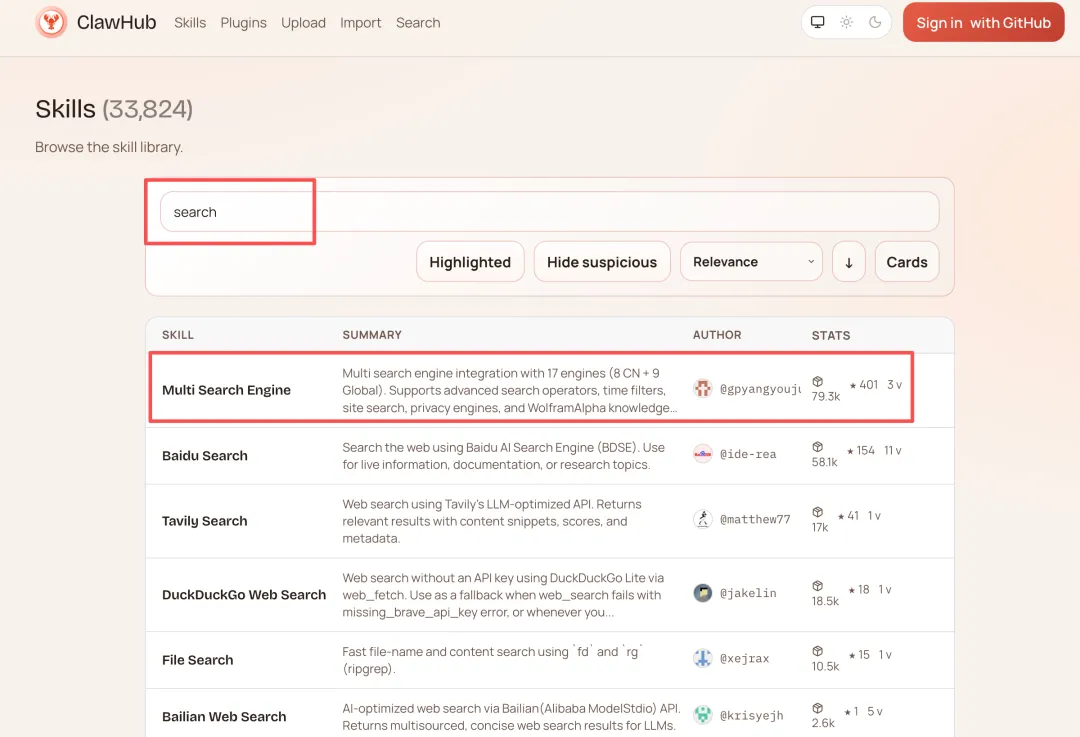Toggle the Highlighted filter
1080x737 pixels.
pos(470,262)
